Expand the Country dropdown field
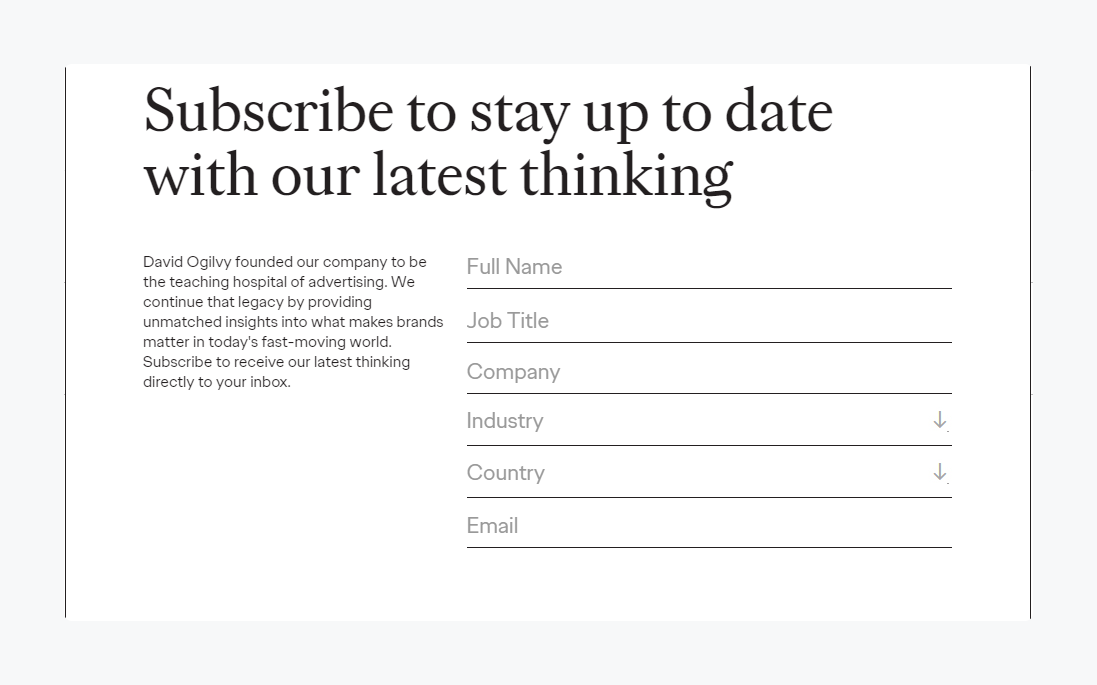 [x=690, y=473]
